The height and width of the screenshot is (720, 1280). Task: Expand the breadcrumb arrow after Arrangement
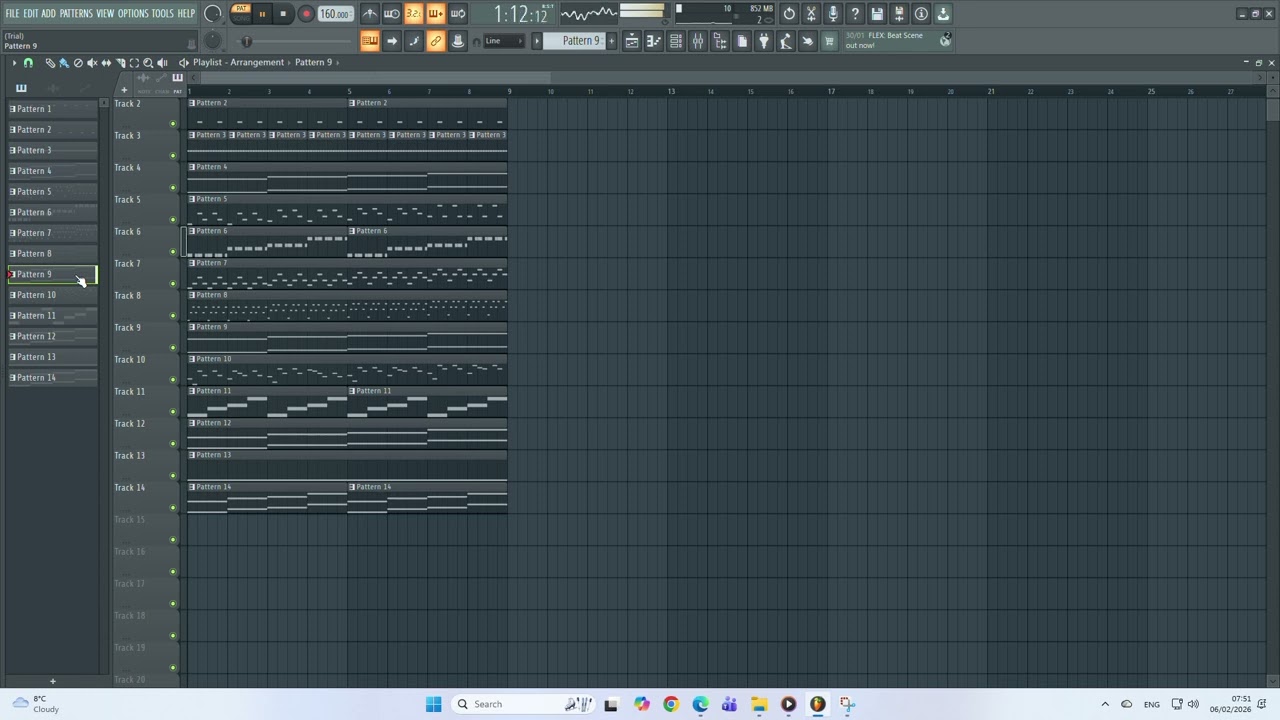click(x=289, y=62)
